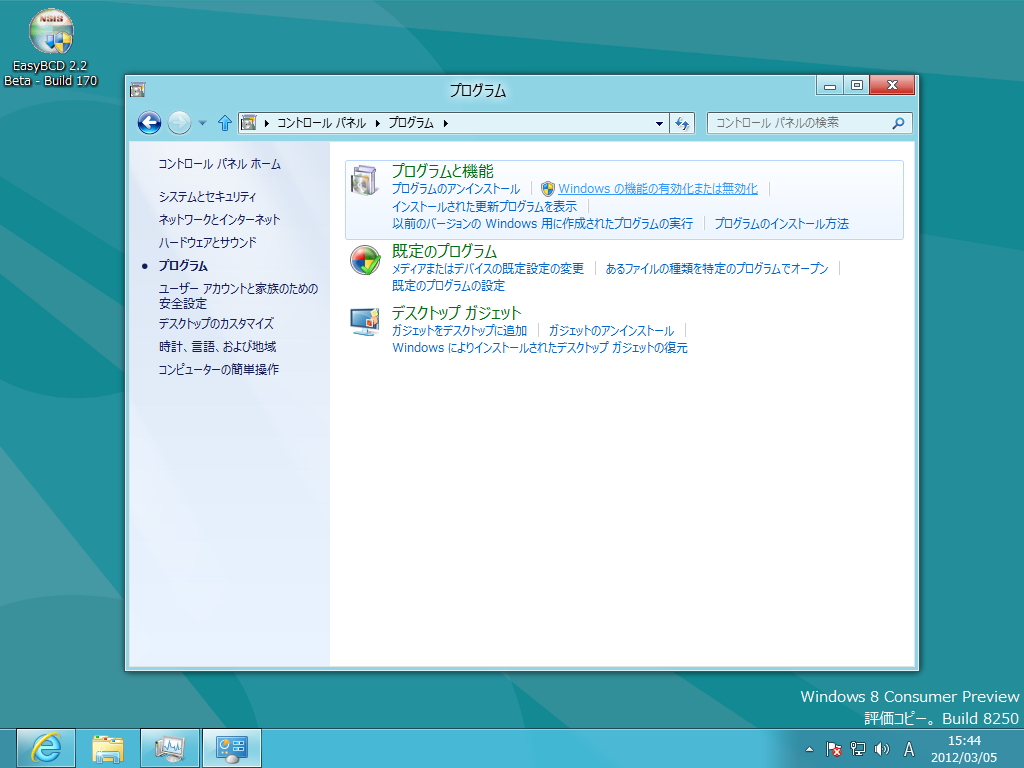Click the IME input indicator showing A
This screenshot has width=1024, height=768.
[x=908, y=747]
